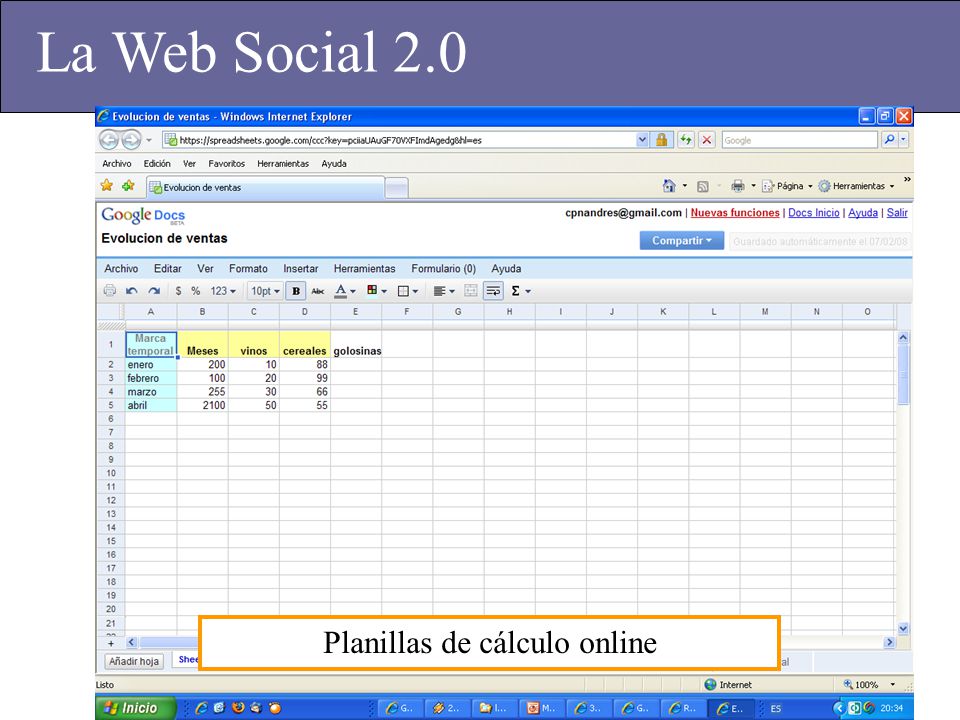Undo the last action in the spreadsheet
960x720 pixels.
click(x=132, y=291)
